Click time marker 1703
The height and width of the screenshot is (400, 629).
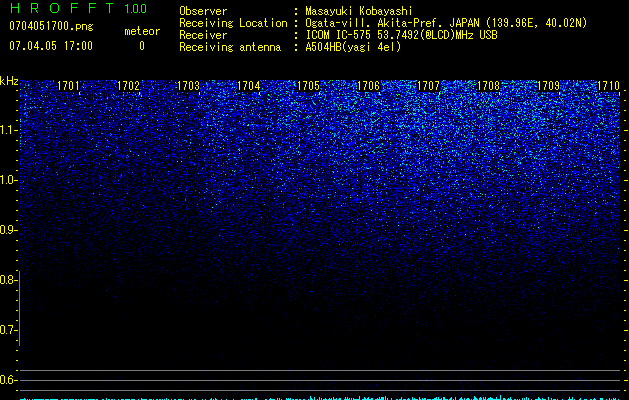[x=188, y=86]
